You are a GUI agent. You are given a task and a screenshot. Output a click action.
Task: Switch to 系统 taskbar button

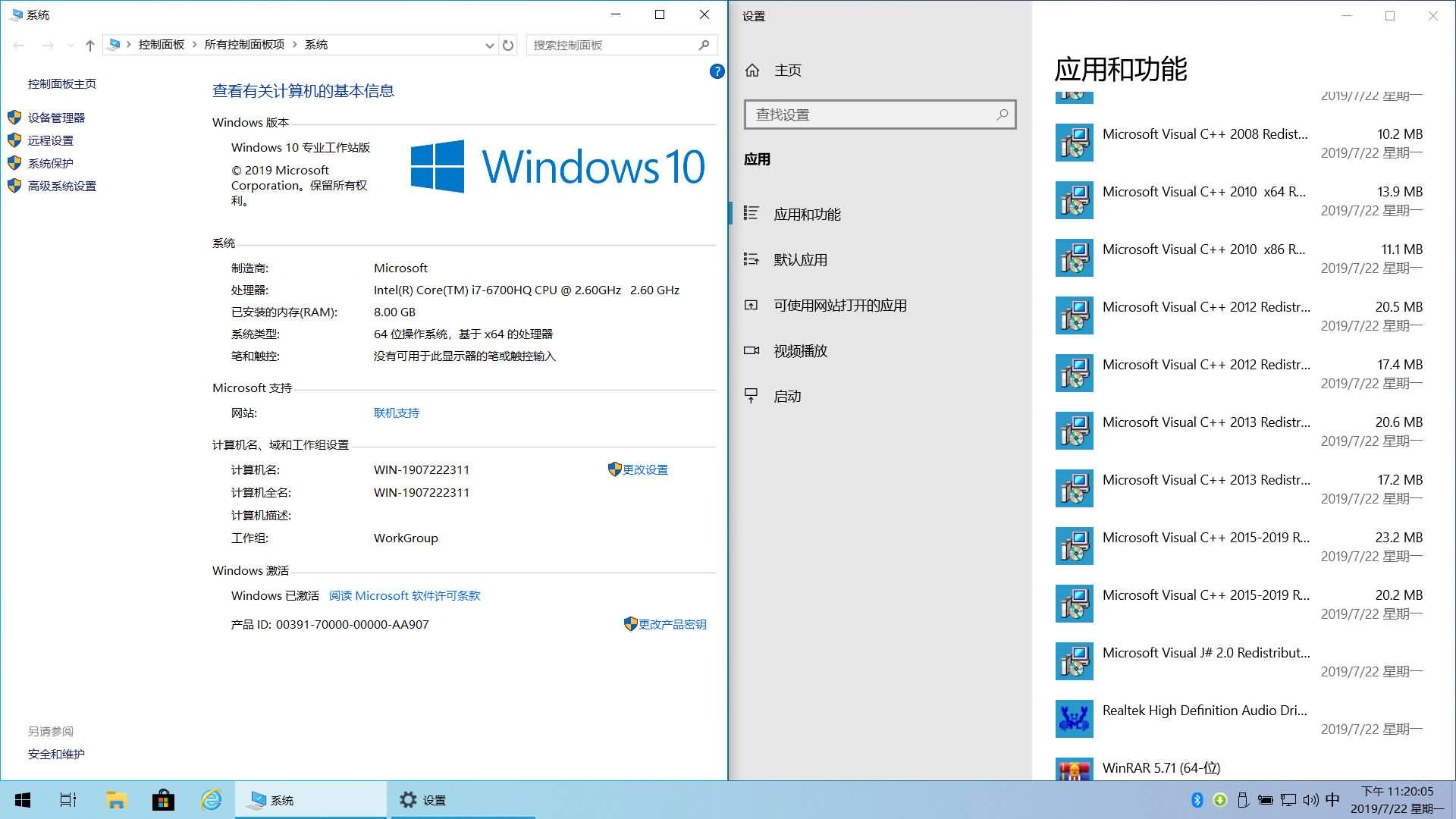pos(311,800)
